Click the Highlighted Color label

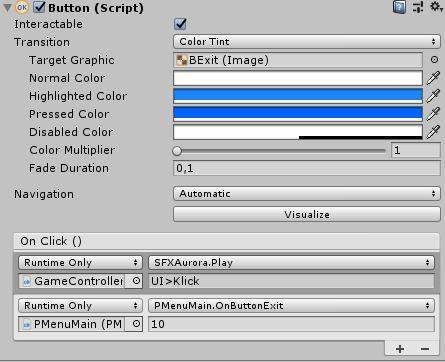pyautogui.click(x=78, y=96)
